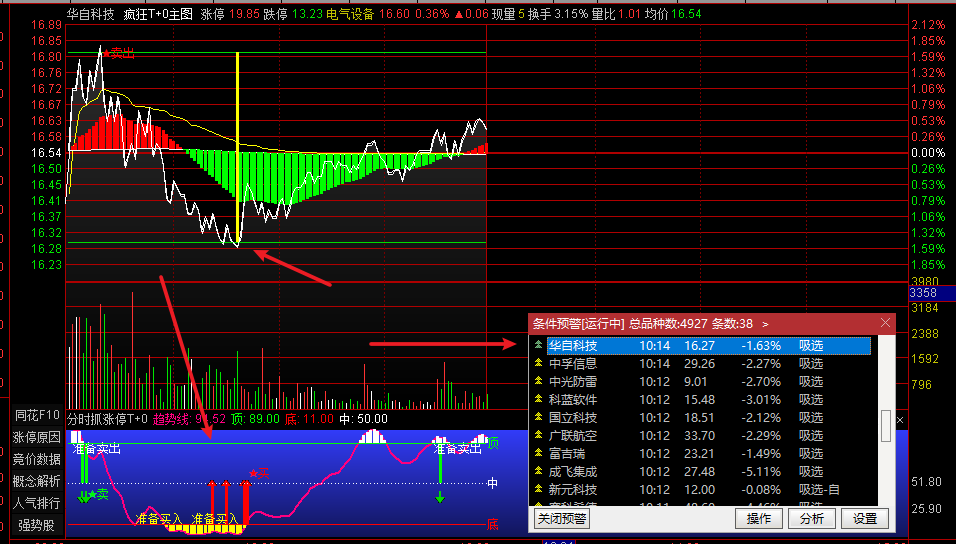Select the 中孚信息 alert row
956x544 pixels.
click(708, 363)
